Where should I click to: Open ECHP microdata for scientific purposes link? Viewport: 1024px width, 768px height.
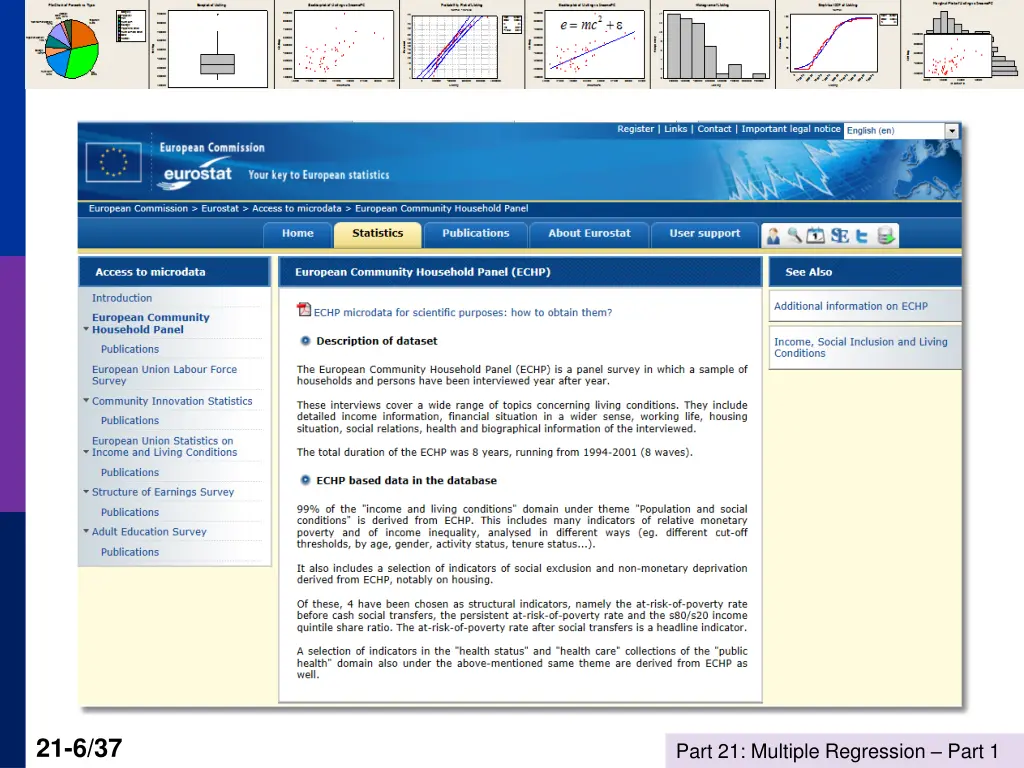(463, 313)
